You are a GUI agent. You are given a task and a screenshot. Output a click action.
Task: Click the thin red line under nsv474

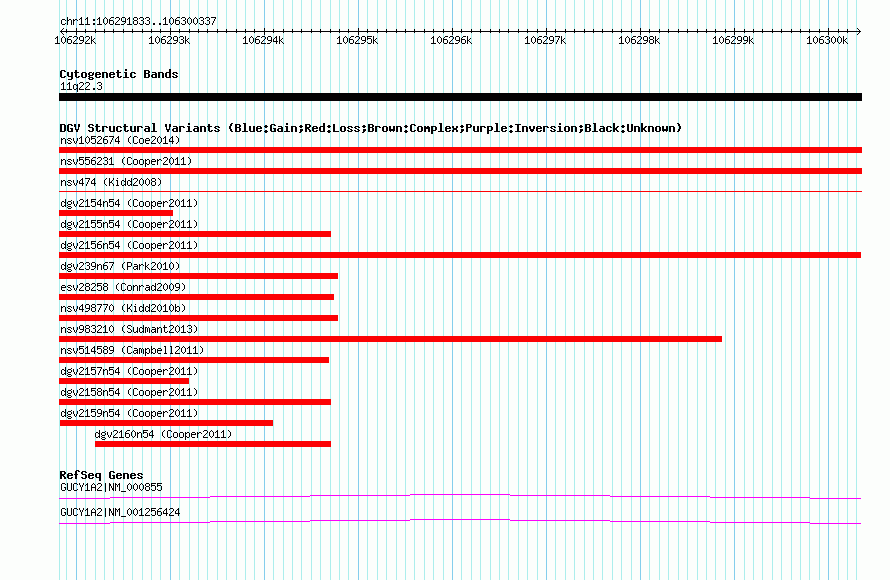coord(460,192)
